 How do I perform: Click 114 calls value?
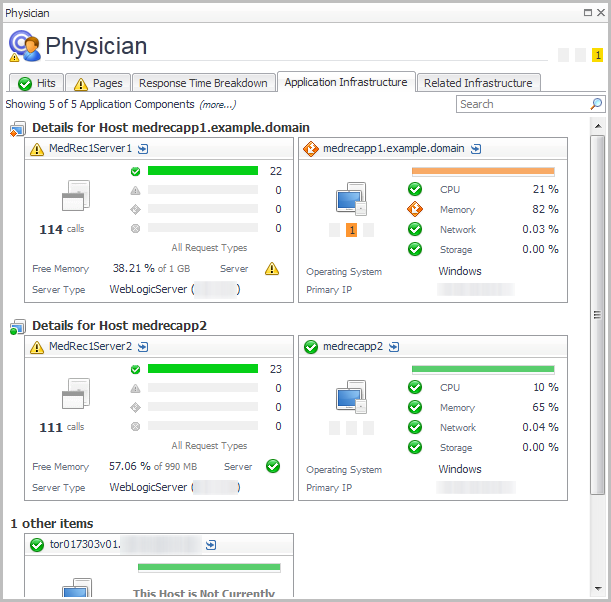click(51, 229)
